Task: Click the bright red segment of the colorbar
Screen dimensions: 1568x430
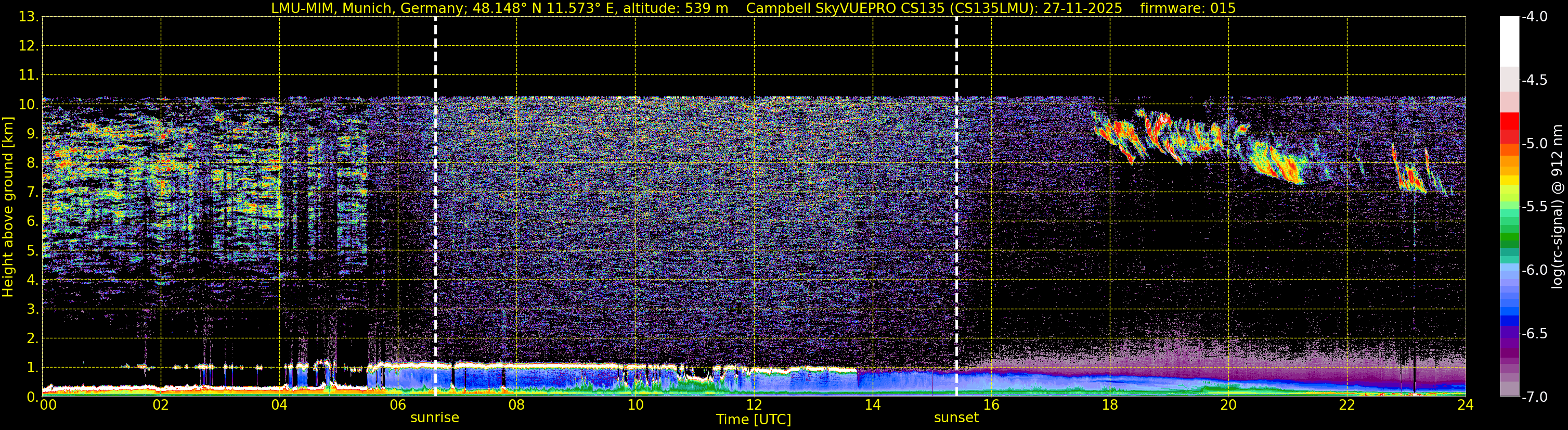Action: [1510, 121]
